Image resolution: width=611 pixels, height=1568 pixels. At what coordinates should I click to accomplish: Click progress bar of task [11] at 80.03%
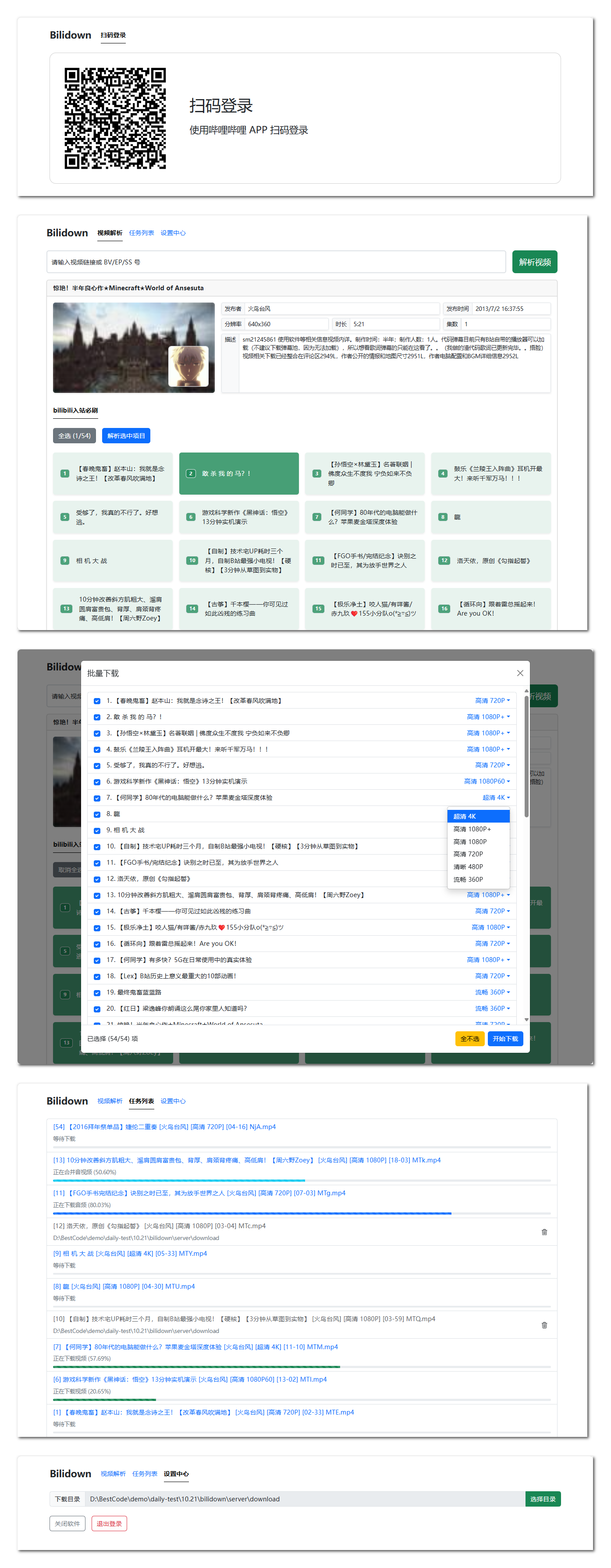click(x=301, y=1213)
